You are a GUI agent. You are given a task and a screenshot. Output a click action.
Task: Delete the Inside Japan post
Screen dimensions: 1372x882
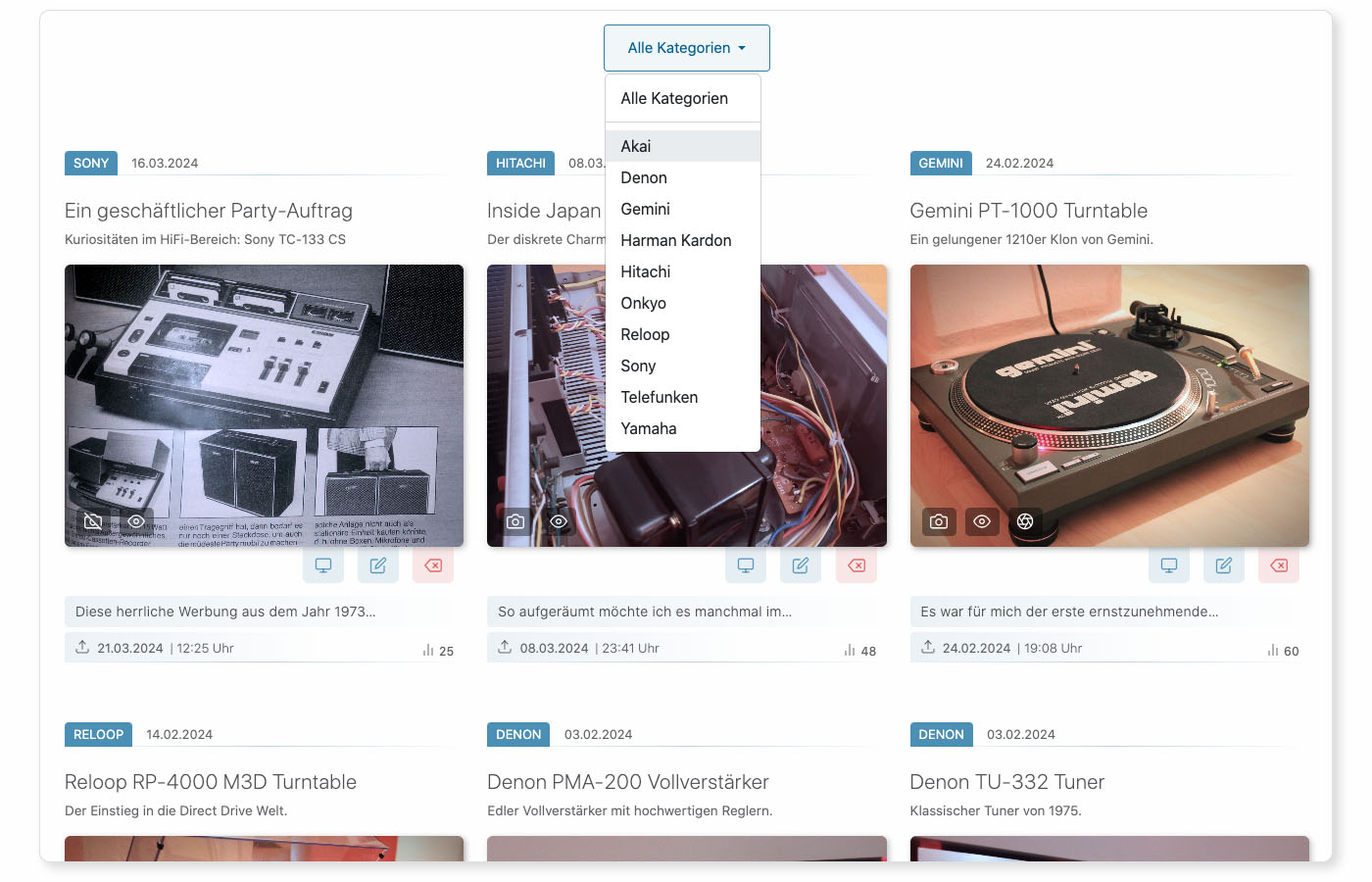point(857,565)
